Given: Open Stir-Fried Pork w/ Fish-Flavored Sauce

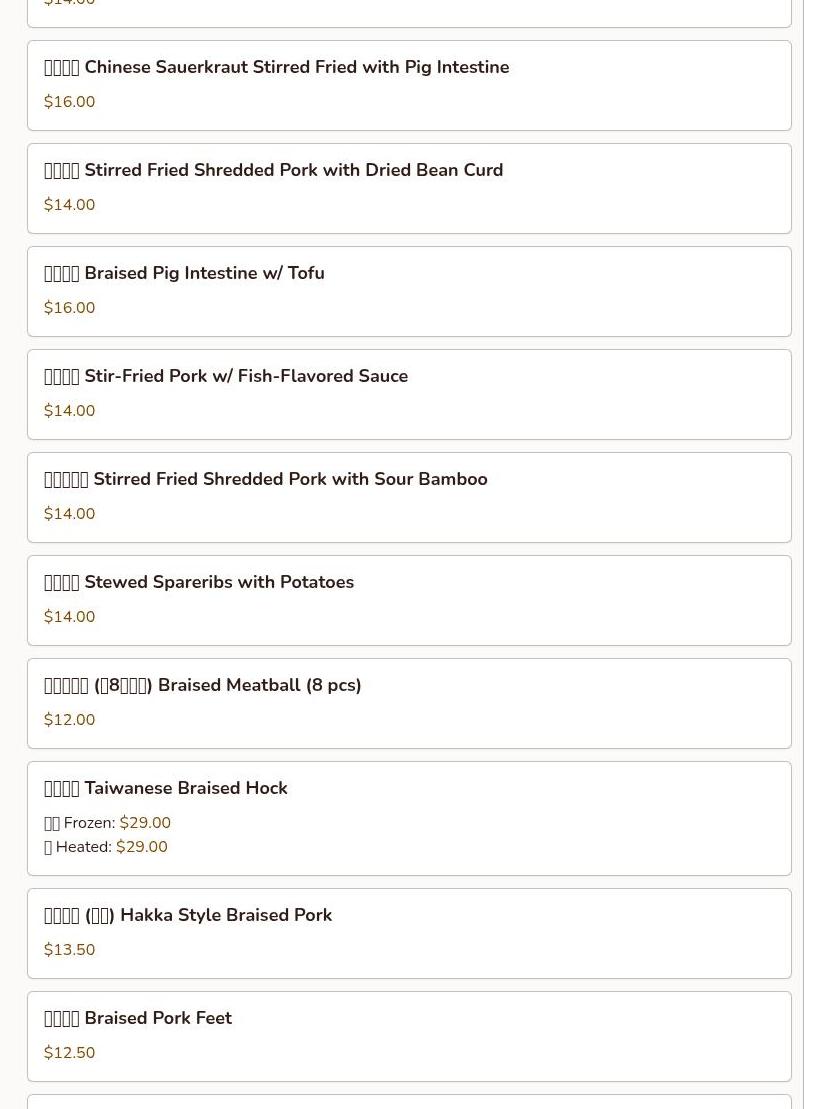Looking at the screenshot, I should (409, 395).
